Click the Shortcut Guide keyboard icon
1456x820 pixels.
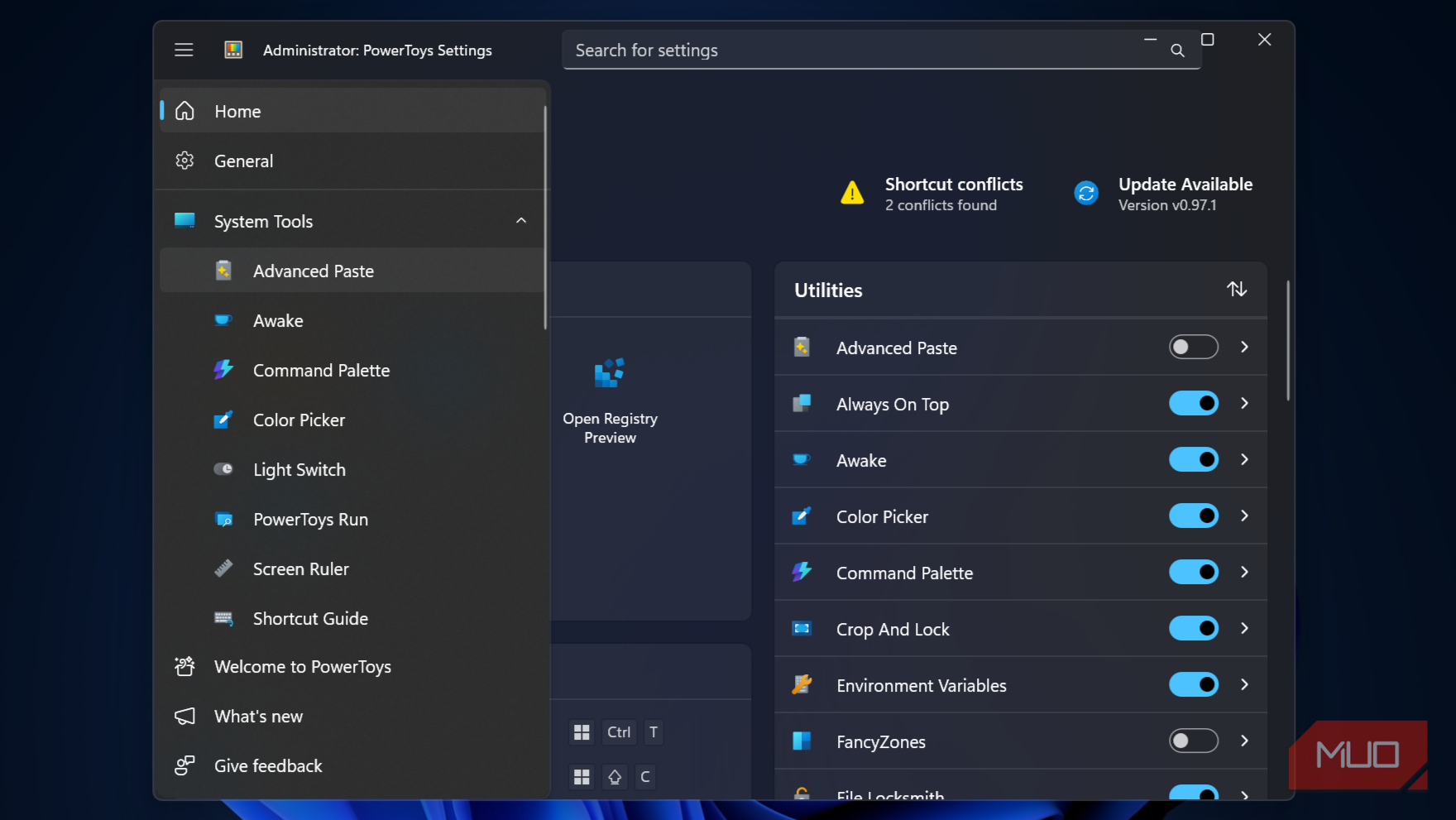point(223,618)
